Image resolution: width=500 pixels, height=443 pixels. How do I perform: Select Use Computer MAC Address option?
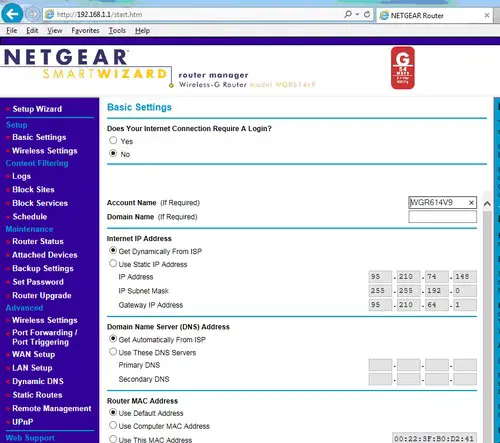(113, 426)
